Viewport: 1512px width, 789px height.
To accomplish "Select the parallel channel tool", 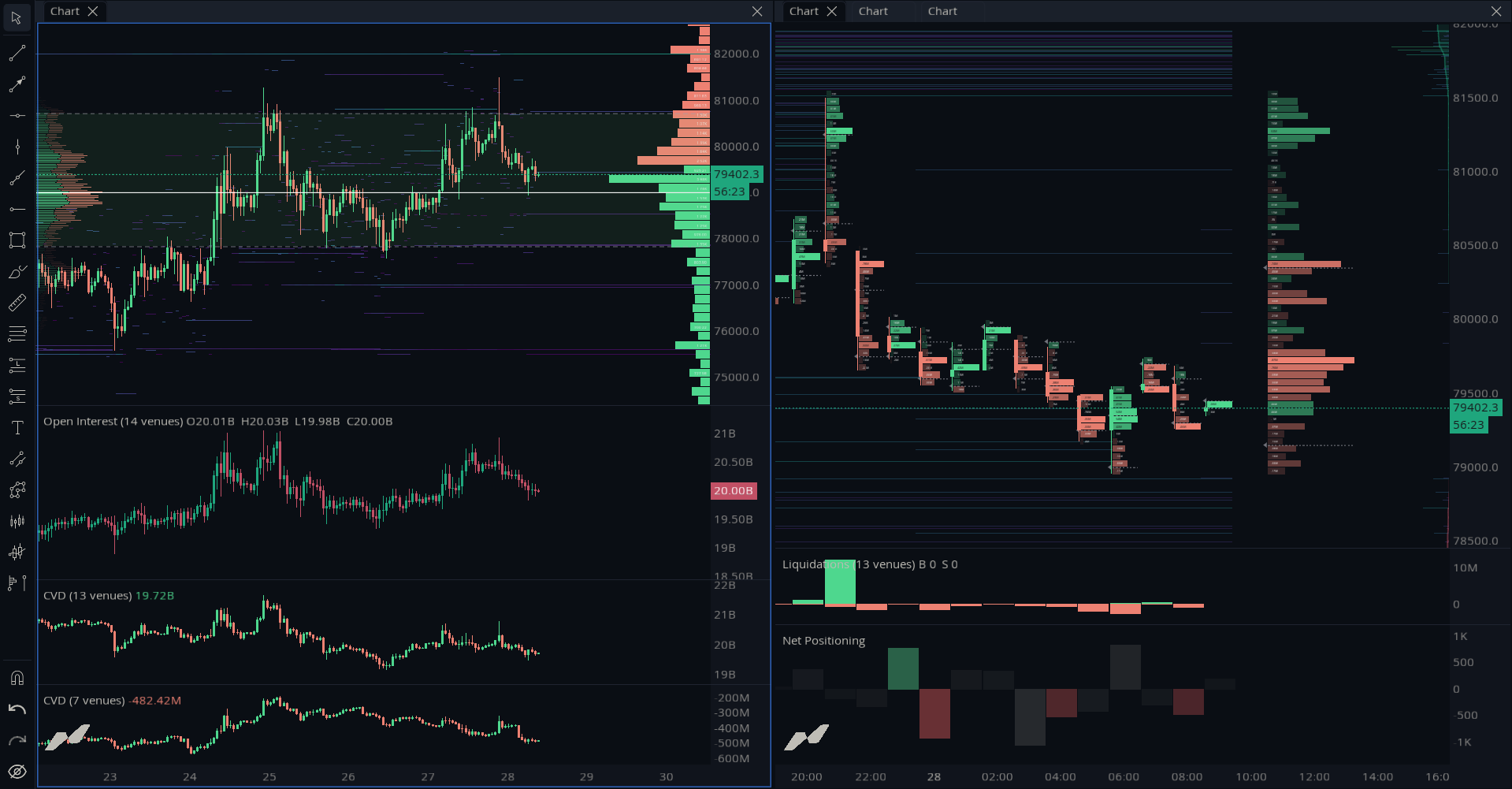I will [x=17, y=459].
